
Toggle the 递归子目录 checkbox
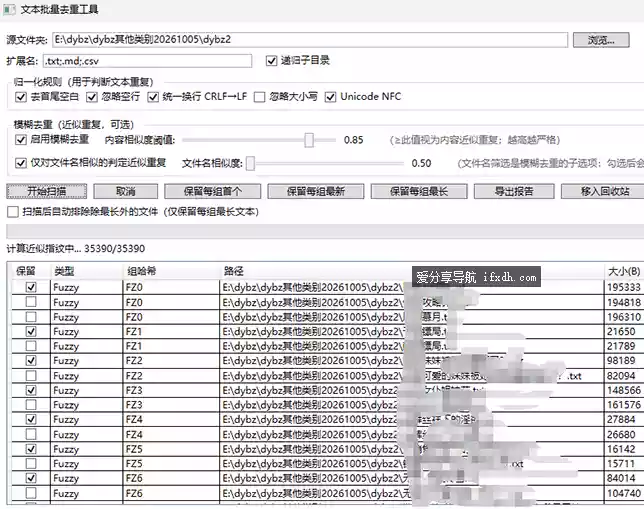click(x=271, y=61)
